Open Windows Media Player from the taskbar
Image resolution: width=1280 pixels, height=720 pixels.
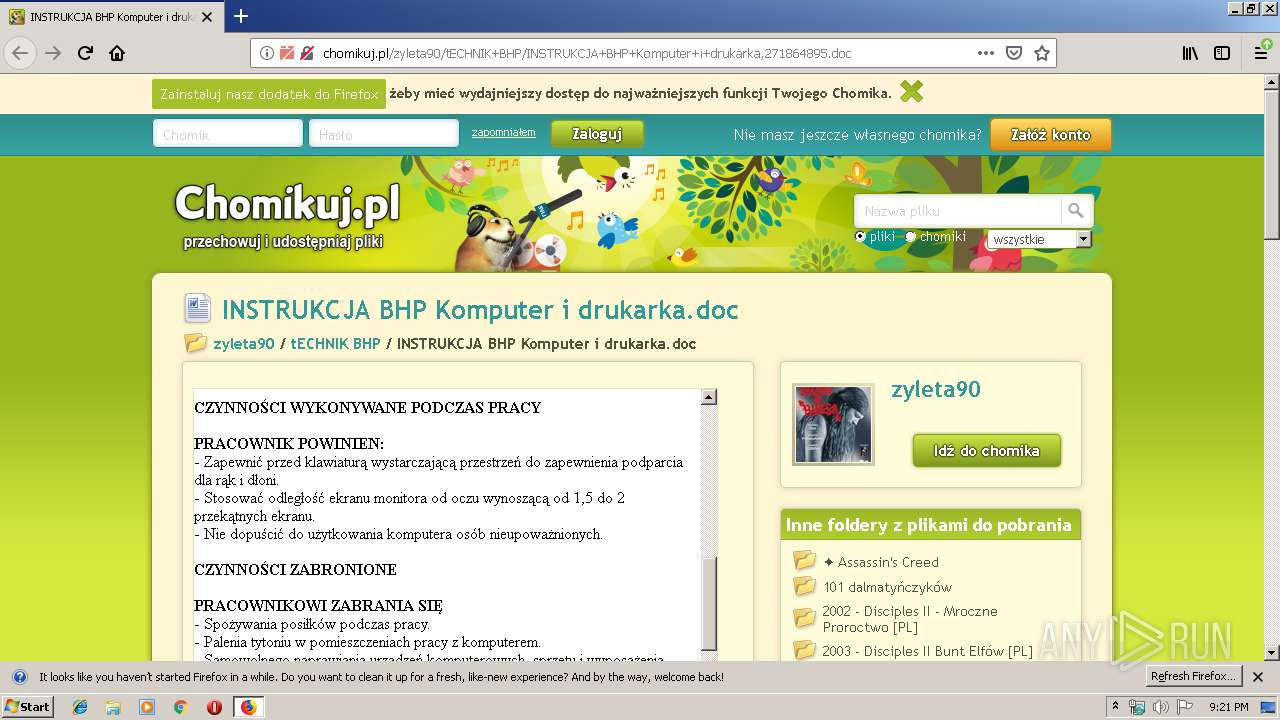point(147,707)
